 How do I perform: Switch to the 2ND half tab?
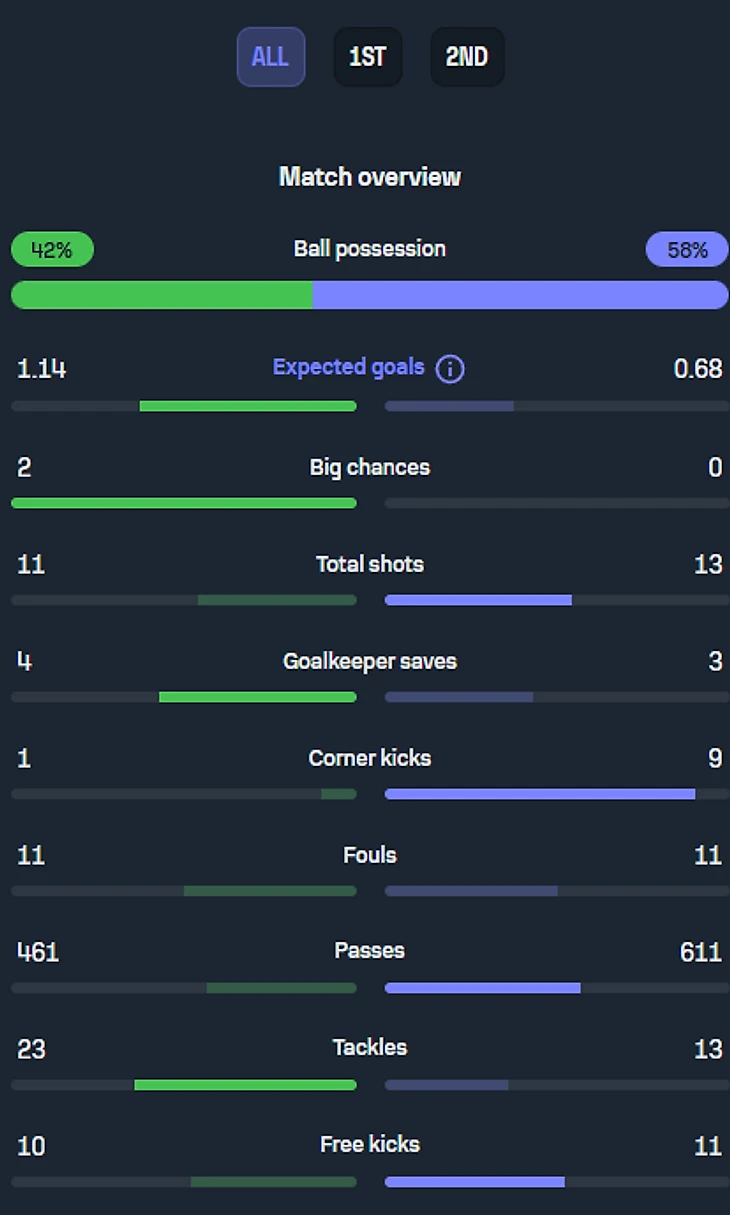tap(467, 57)
